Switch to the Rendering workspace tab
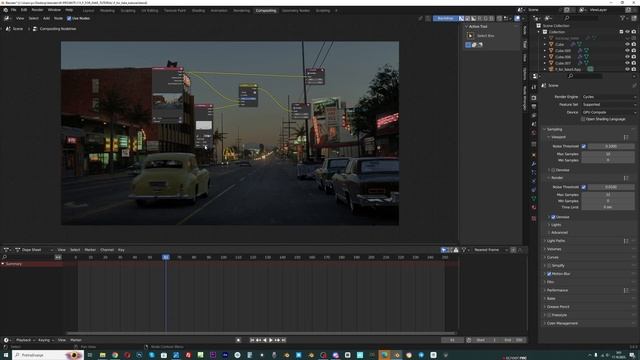 click(x=242, y=10)
